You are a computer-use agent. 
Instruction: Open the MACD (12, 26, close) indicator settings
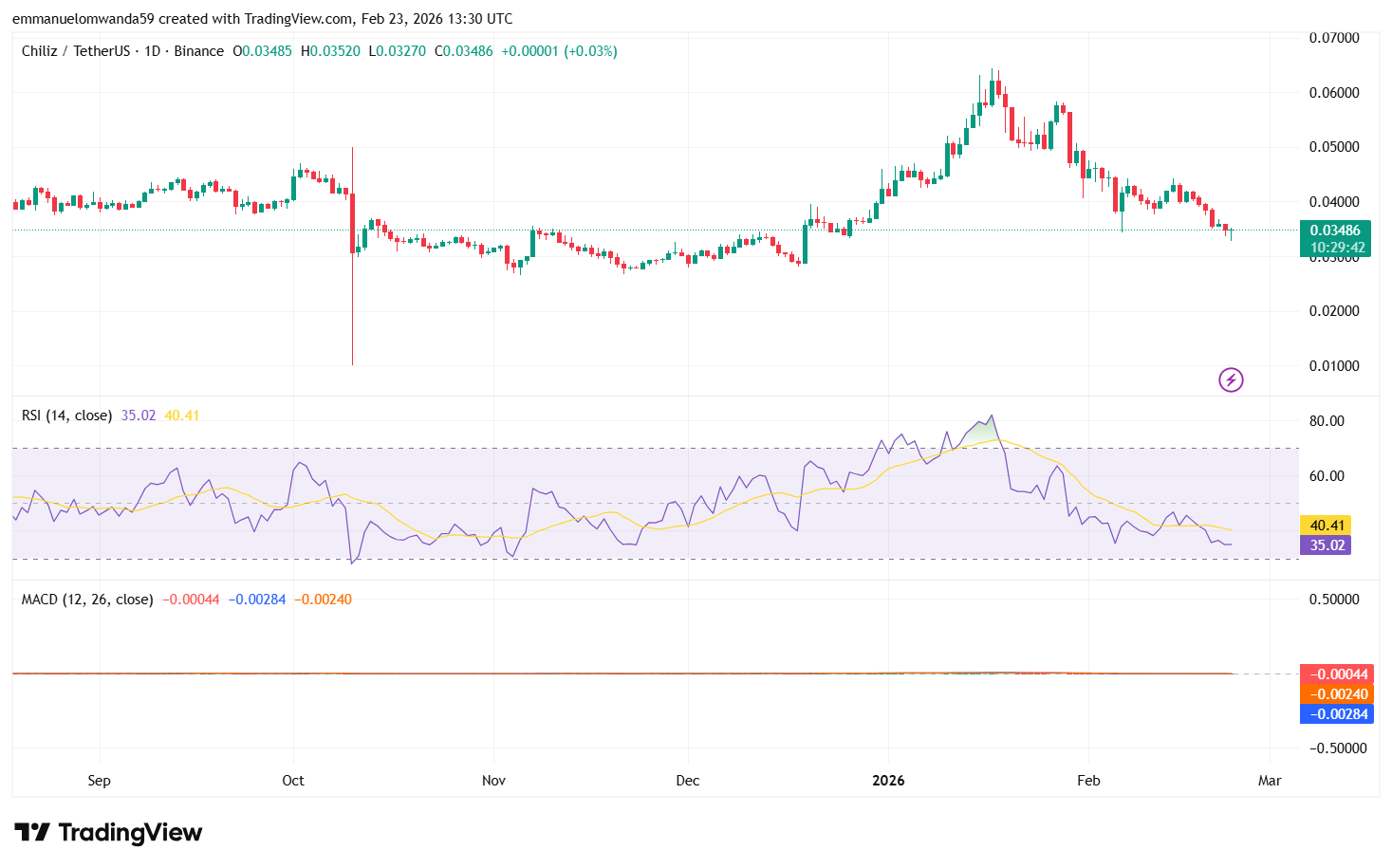coord(85,599)
